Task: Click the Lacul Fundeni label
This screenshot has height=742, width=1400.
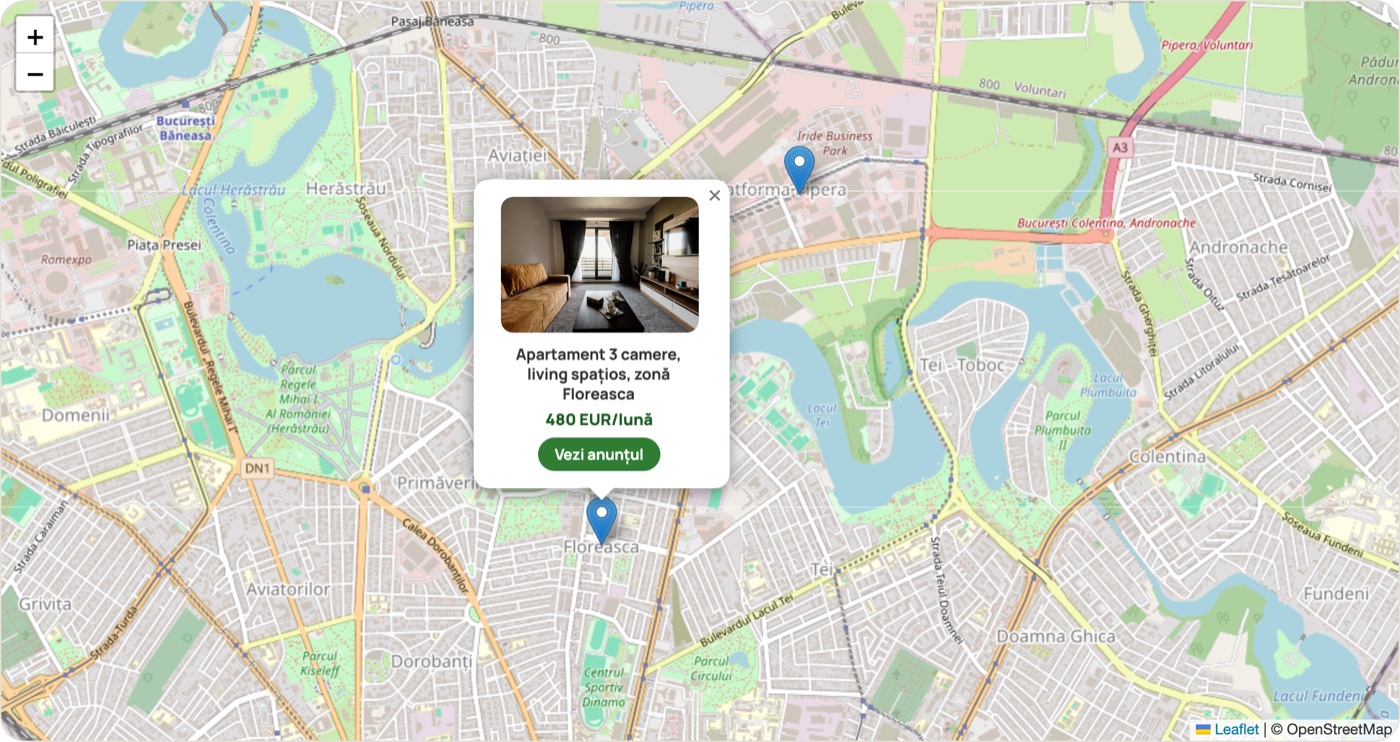Action: pyautogui.click(x=1318, y=696)
